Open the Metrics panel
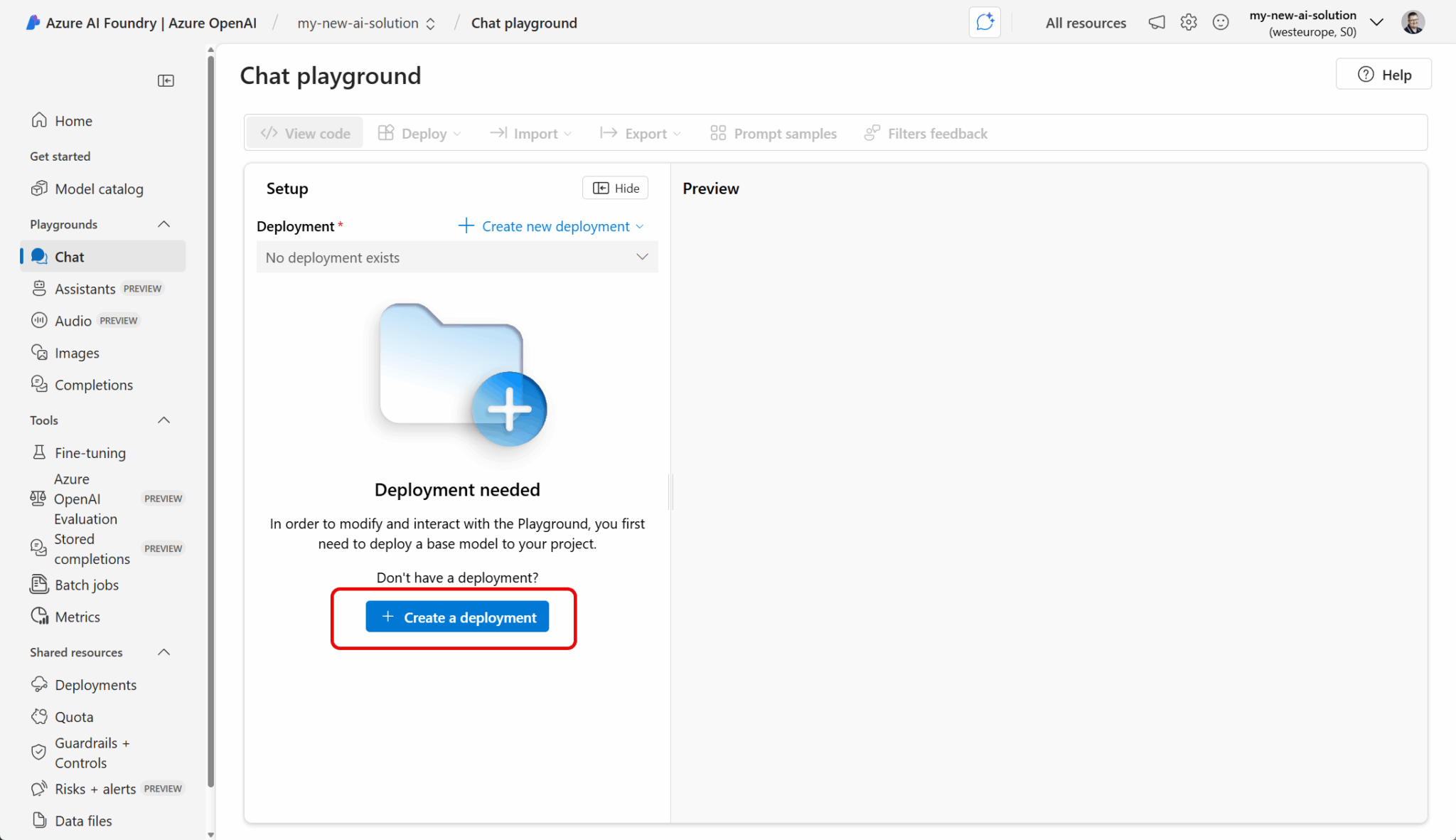Image resolution: width=1456 pixels, height=840 pixels. point(77,616)
